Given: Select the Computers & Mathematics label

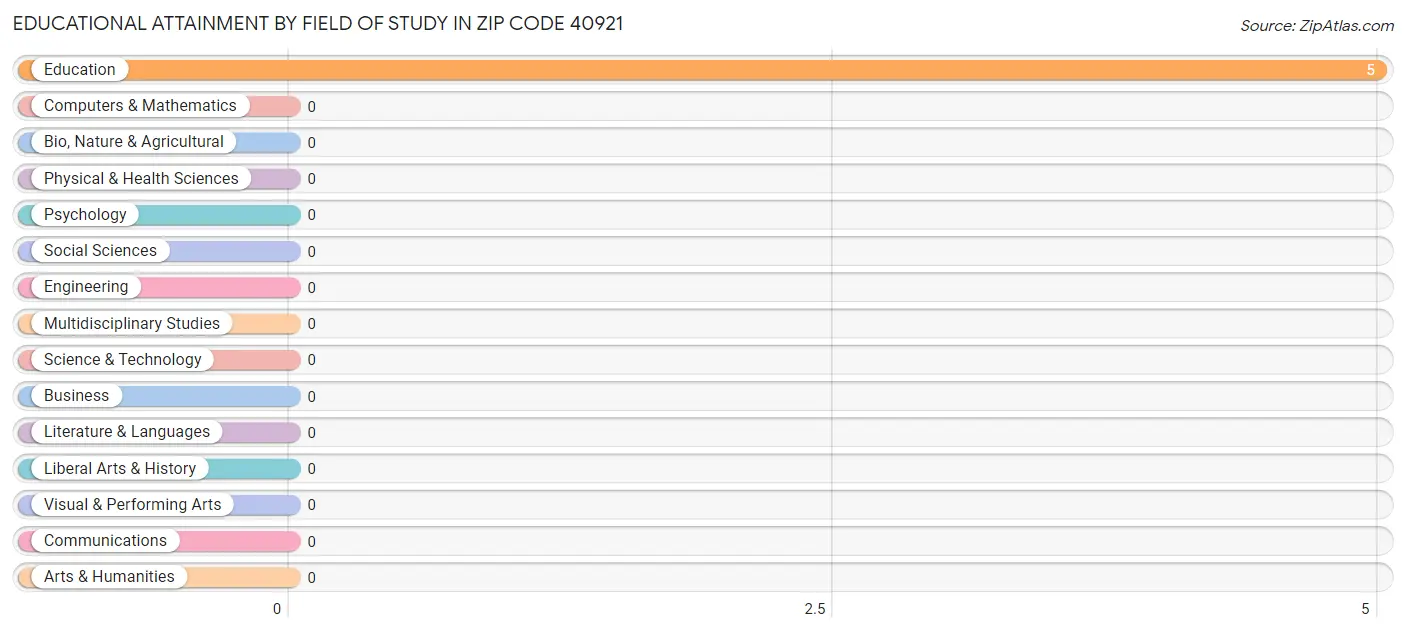Looking at the screenshot, I should tap(140, 106).
